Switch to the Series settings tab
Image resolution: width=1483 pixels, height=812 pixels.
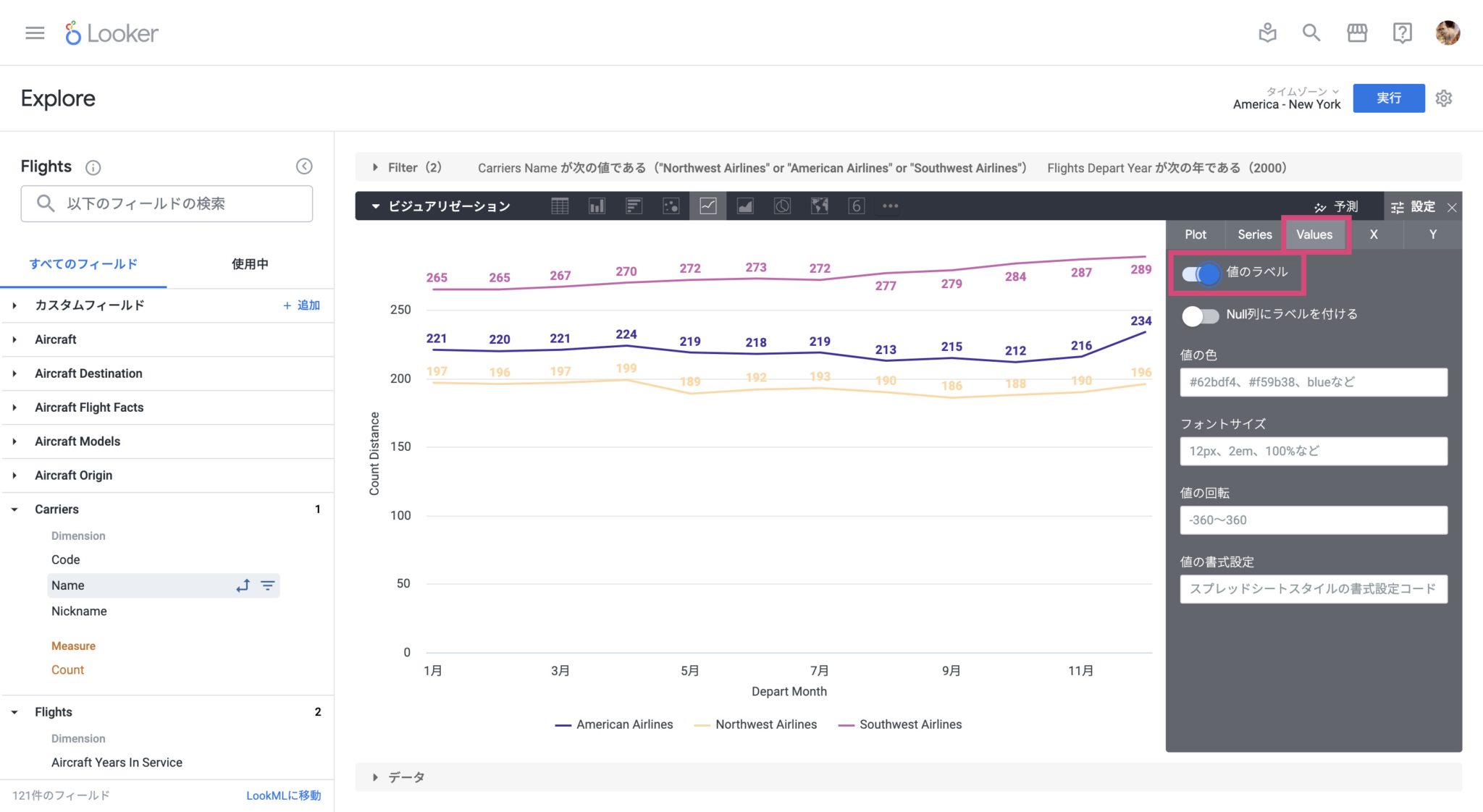[x=1254, y=234]
